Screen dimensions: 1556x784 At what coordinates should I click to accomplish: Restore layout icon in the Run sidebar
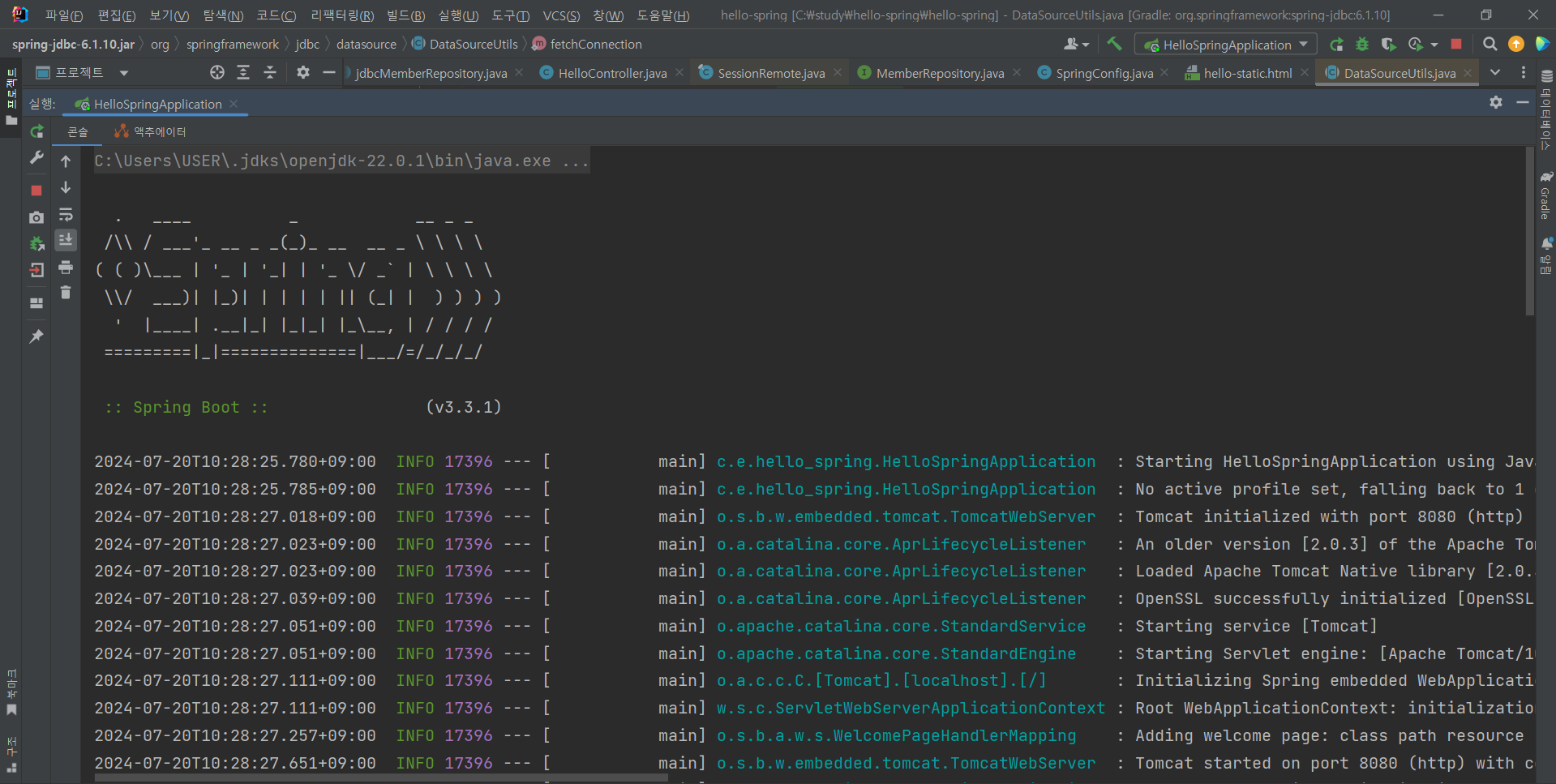tap(36, 302)
